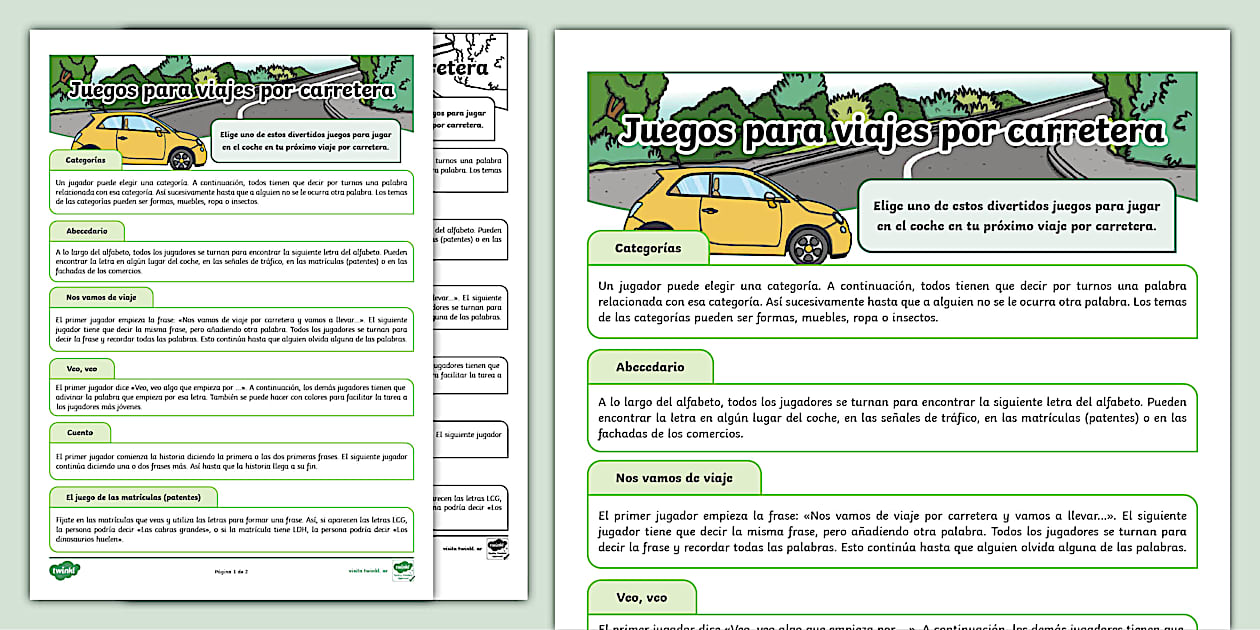Click the front wheel of the large car

(x=810, y=245)
